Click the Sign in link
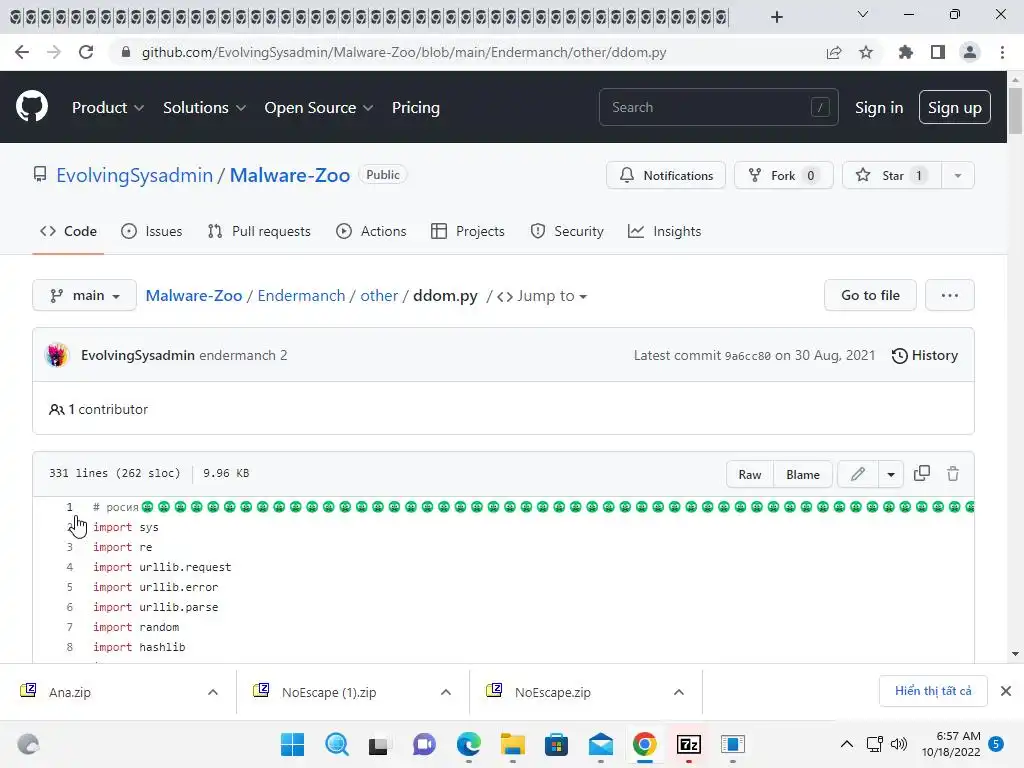This screenshot has height=768, width=1024. (879, 107)
